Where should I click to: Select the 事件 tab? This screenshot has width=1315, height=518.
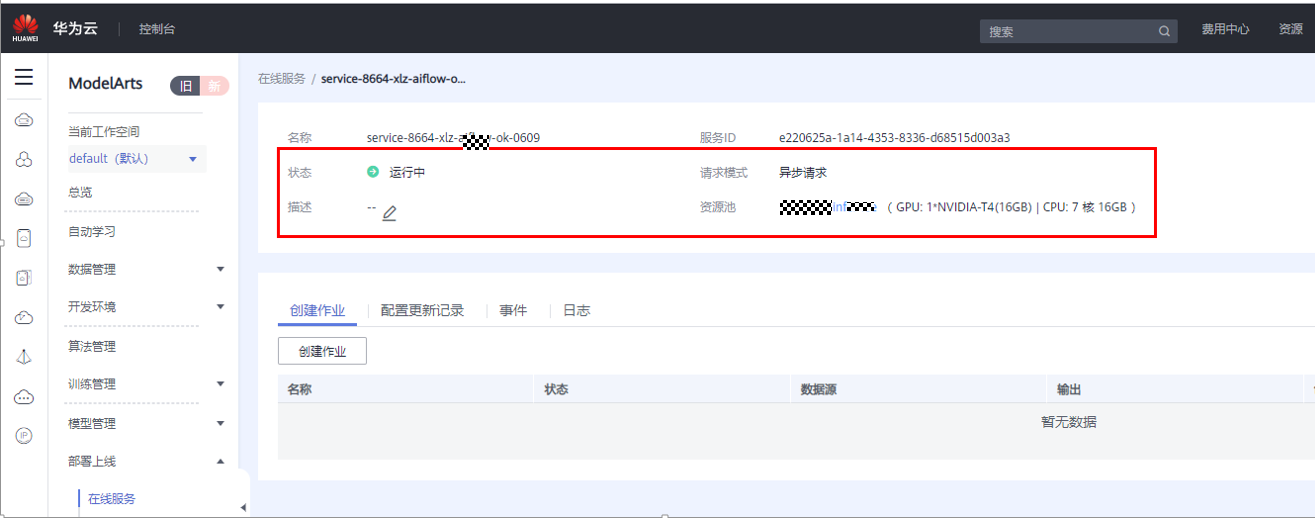tap(513, 311)
